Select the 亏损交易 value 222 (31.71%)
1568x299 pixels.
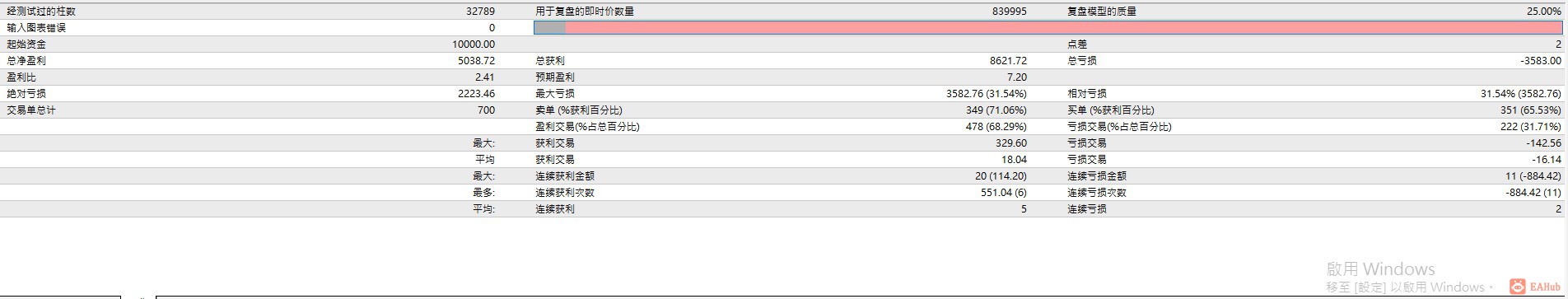pyautogui.click(x=1531, y=127)
